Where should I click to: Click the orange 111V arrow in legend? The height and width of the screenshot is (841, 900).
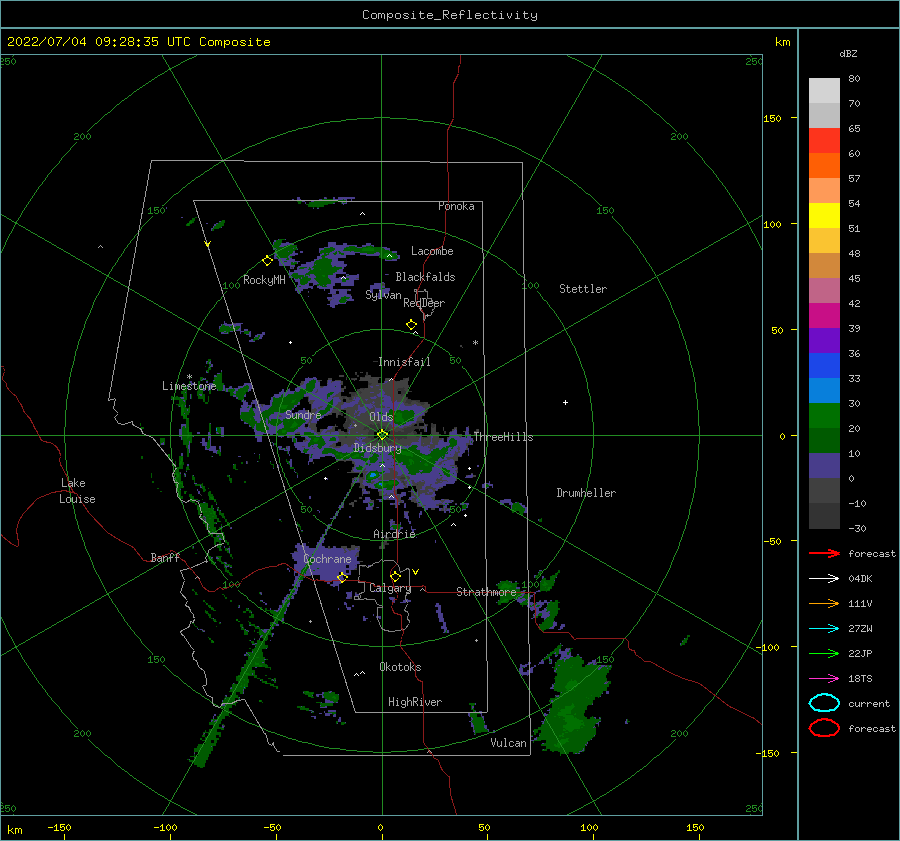click(824, 603)
